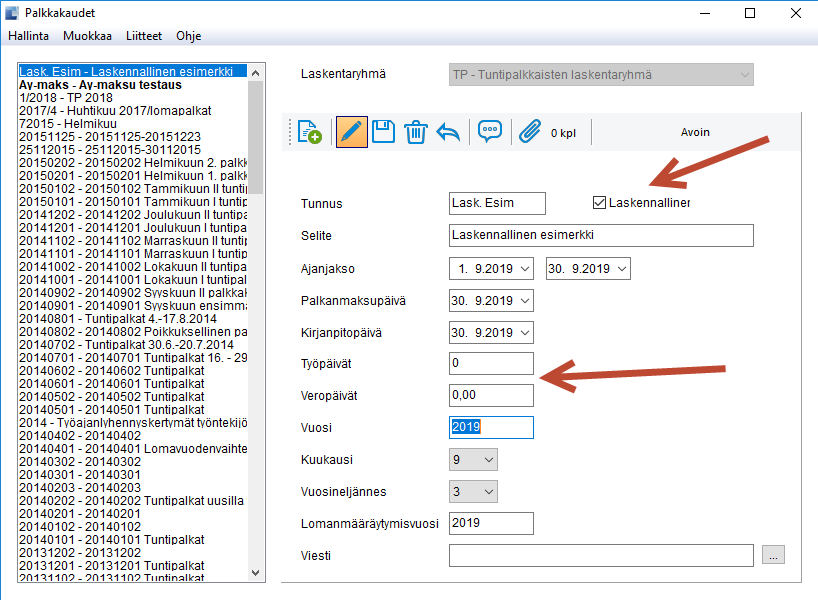Screen dimensions: 818x600
Task: Select '20151125 - 20151125-20151223' row
Action: point(133,137)
